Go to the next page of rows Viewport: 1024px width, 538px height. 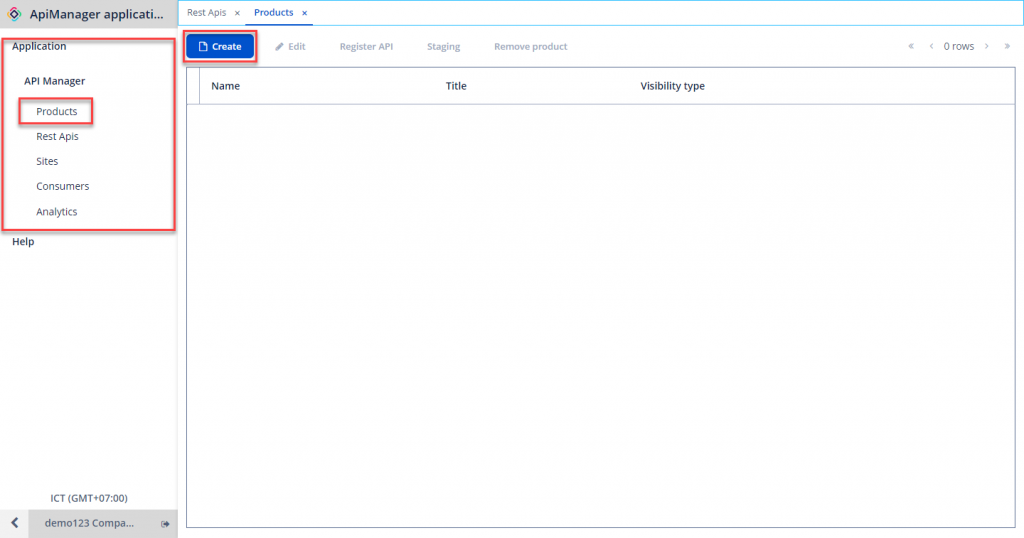tap(986, 47)
